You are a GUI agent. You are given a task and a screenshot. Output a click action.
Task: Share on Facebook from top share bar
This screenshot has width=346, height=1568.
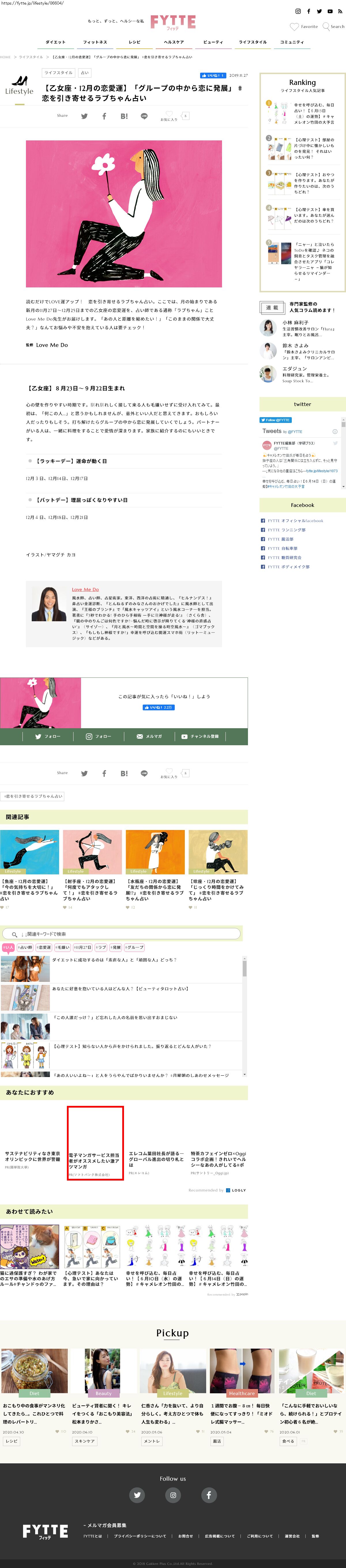tap(104, 116)
